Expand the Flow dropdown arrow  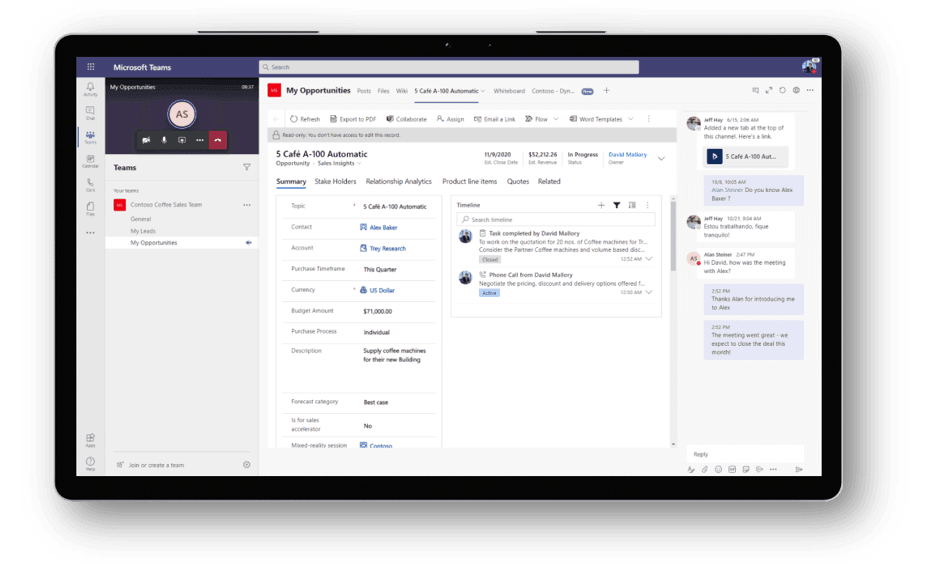click(555, 119)
